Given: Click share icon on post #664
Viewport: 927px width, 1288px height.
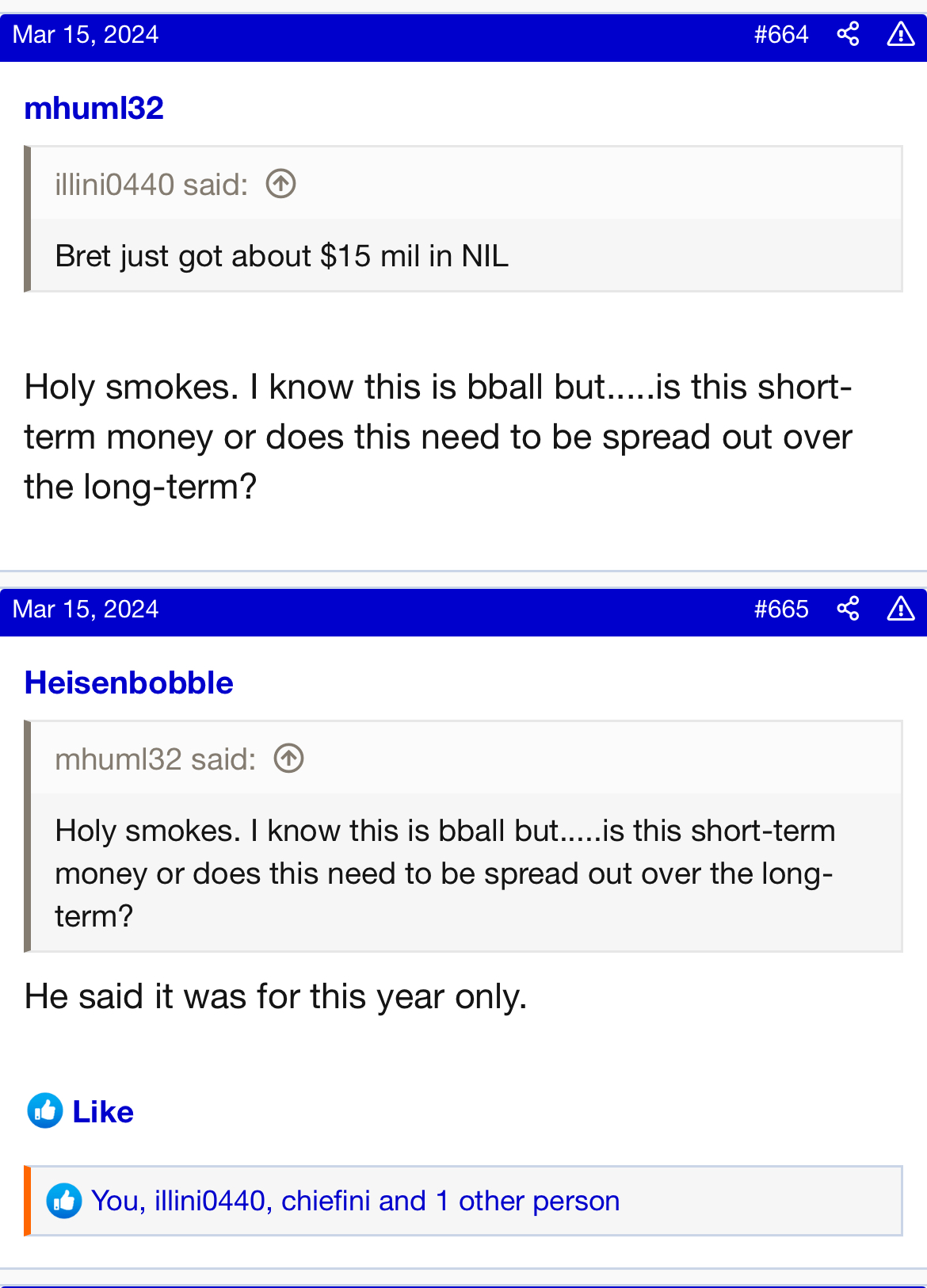Looking at the screenshot, I should coord(848,34).
